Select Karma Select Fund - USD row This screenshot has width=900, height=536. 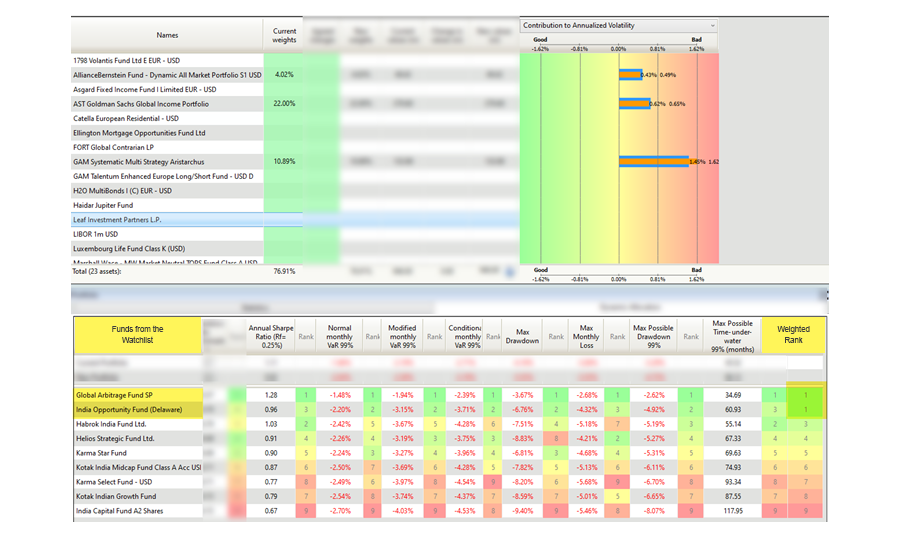coord(138,482)
